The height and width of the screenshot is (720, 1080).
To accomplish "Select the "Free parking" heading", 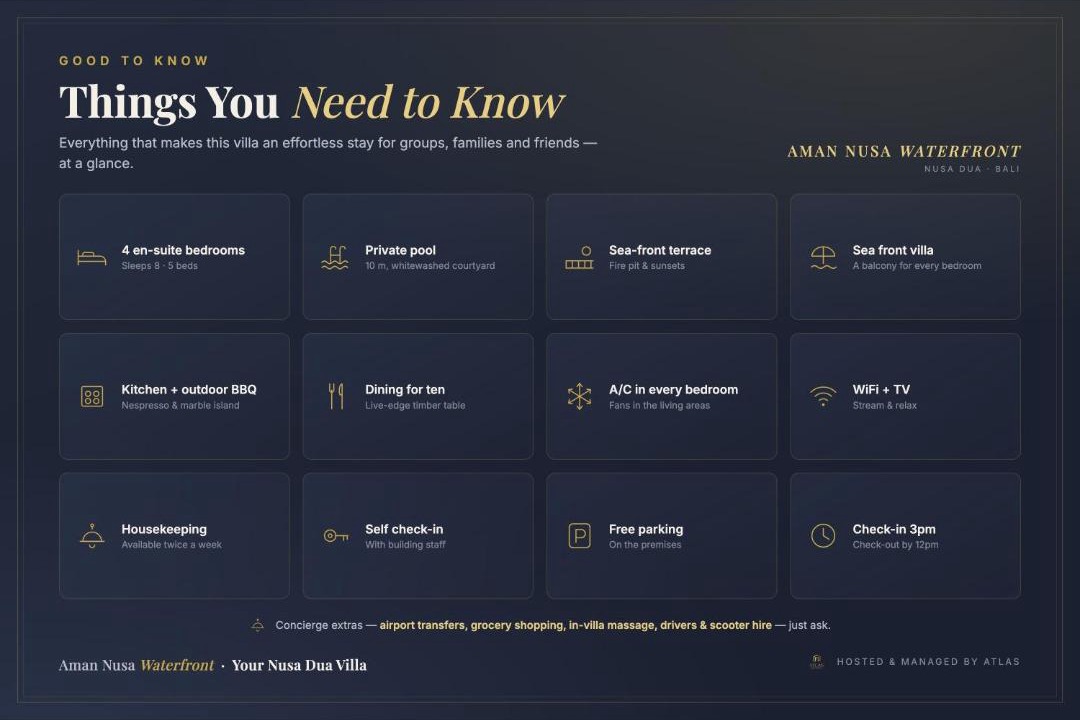I will tap(646, 529).
